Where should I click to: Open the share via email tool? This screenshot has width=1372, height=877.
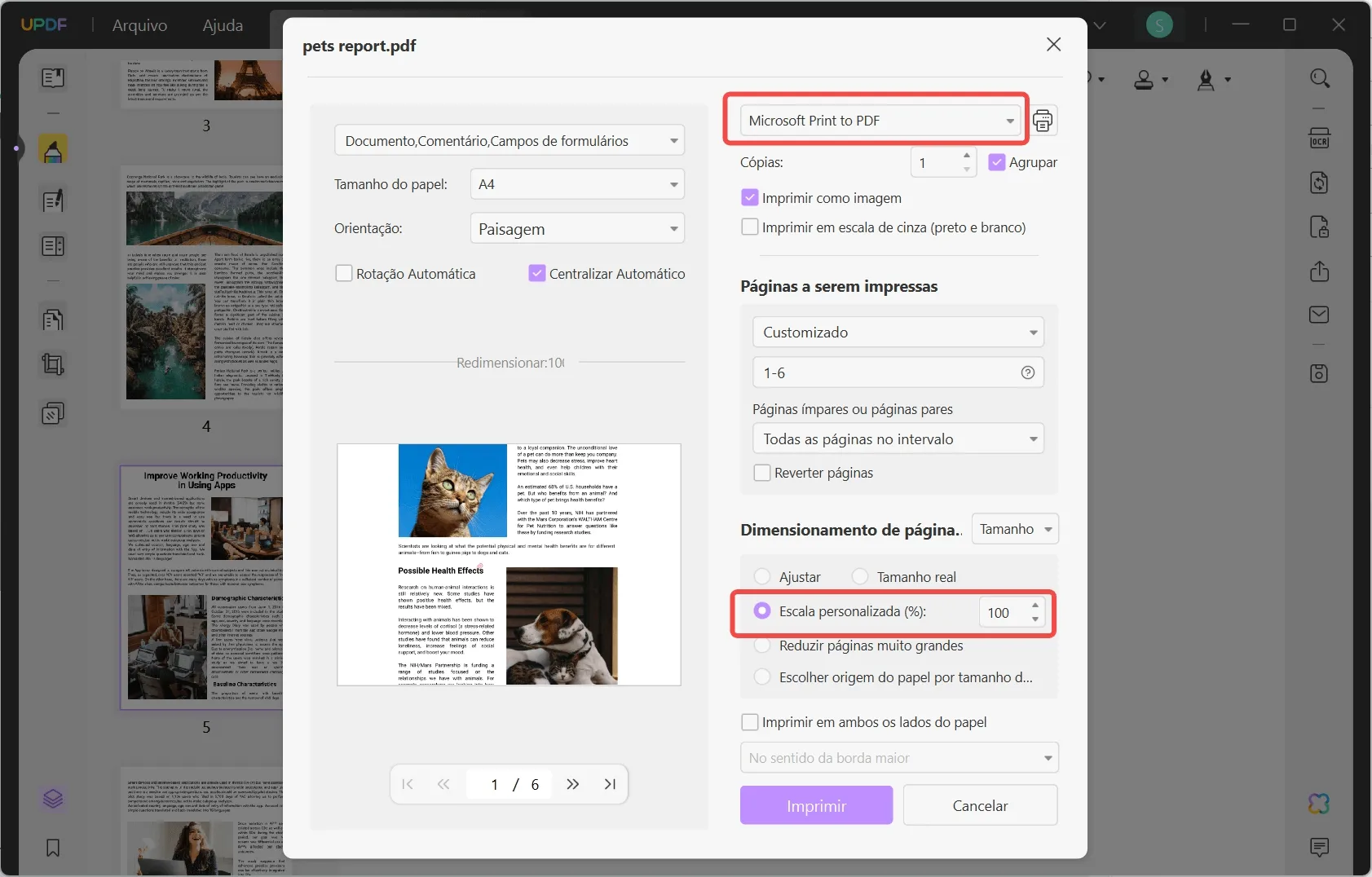(1319, 315)
